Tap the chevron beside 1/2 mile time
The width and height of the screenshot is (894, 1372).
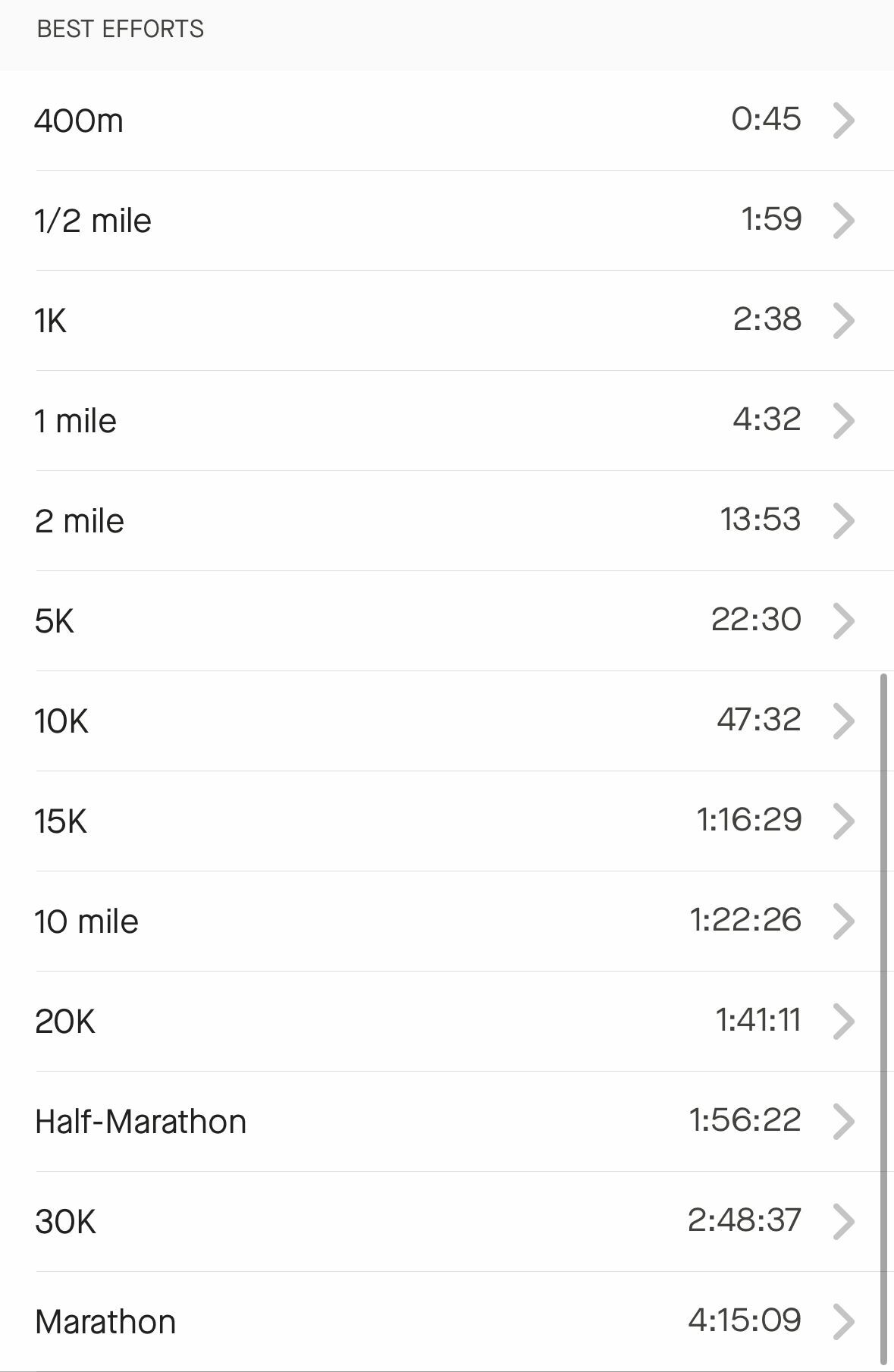click(x=844, y=221)
